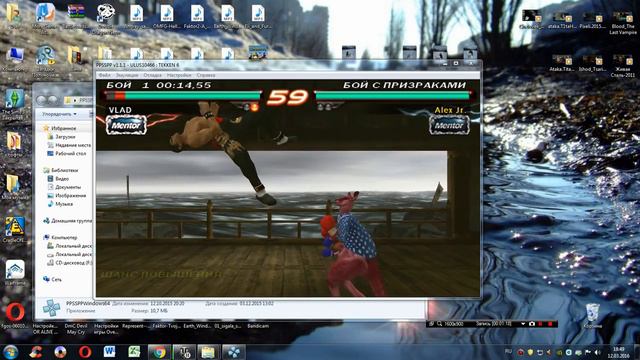Click the Action Center flag tray icon
The width and height of the screenshot is (640, 360).
(x=588, y=352)
